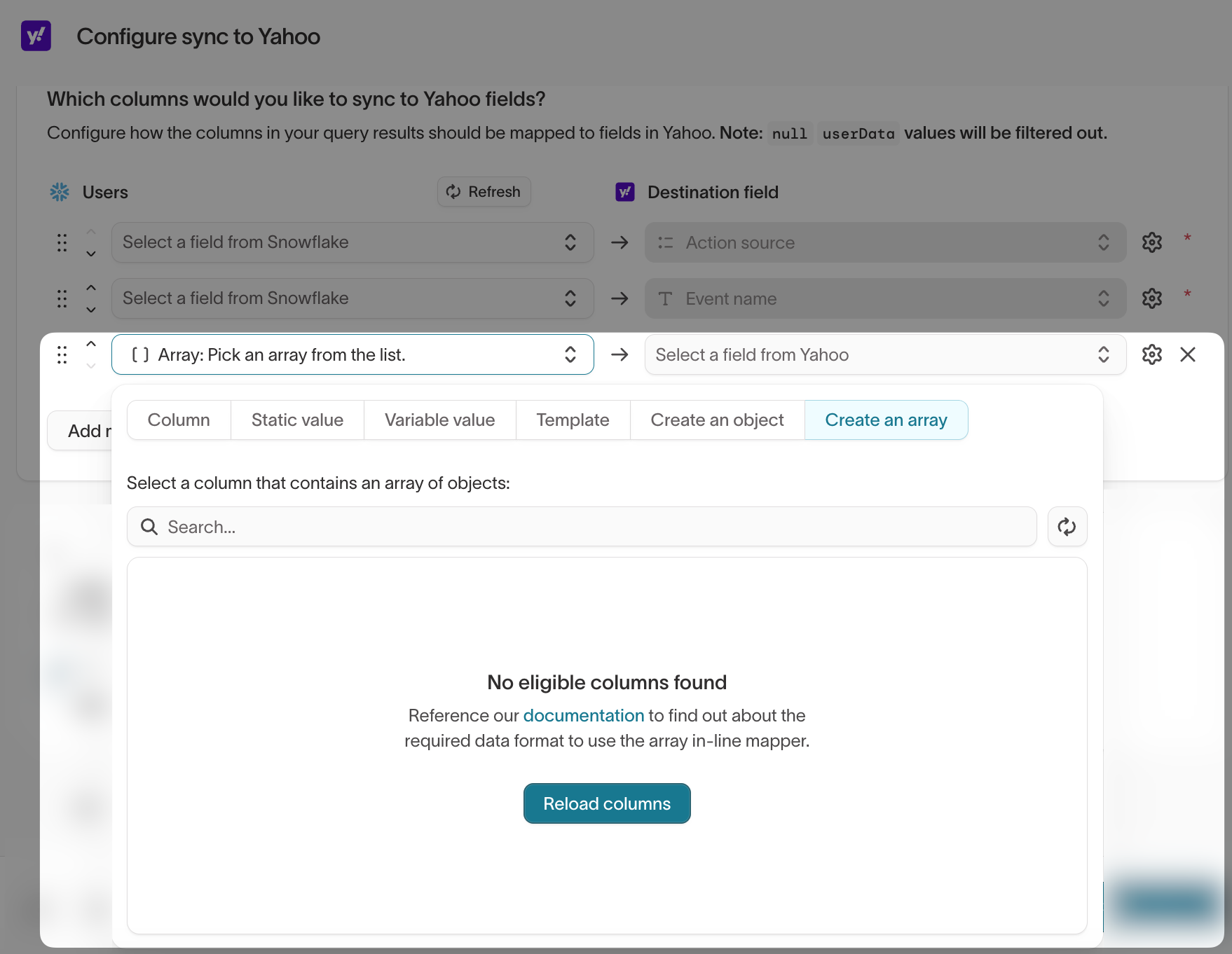Open settings gear for Action source row
The height and width of the screenshot is (954, 1232).
pyautogui.click(x=1152, y=242)
